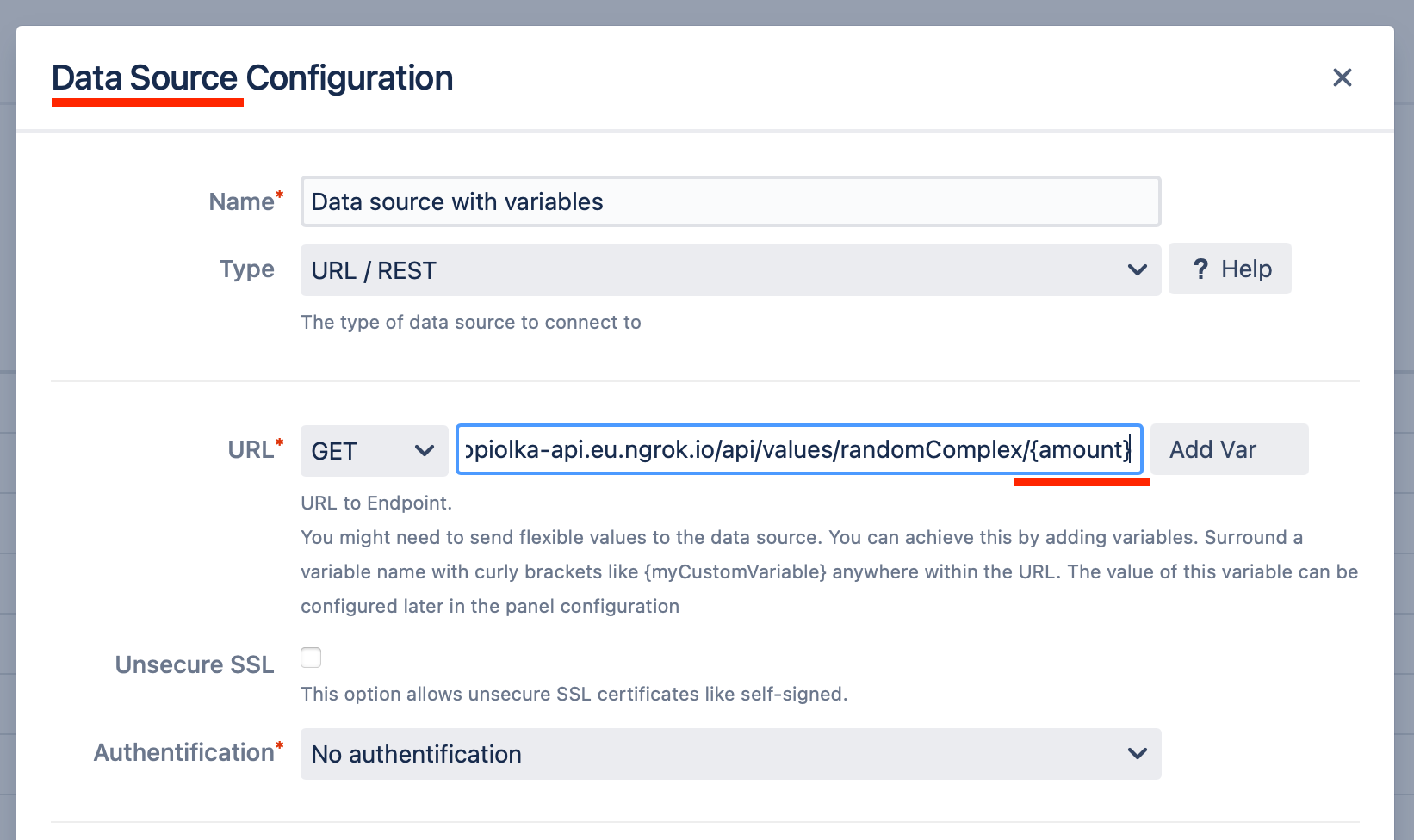Open the Authentification dropdown
This screenshot has width=1414, height=840.
point(730,754)
